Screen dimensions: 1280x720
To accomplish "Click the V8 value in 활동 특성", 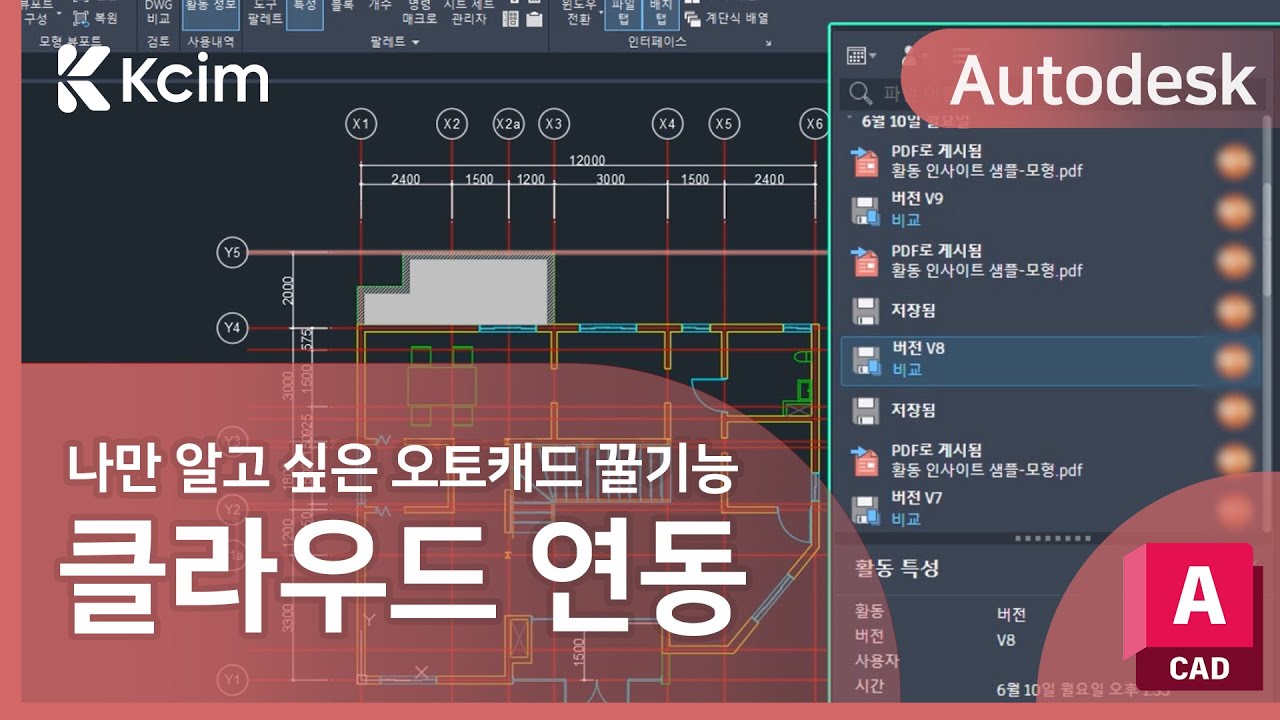I will pos(1006,639).
